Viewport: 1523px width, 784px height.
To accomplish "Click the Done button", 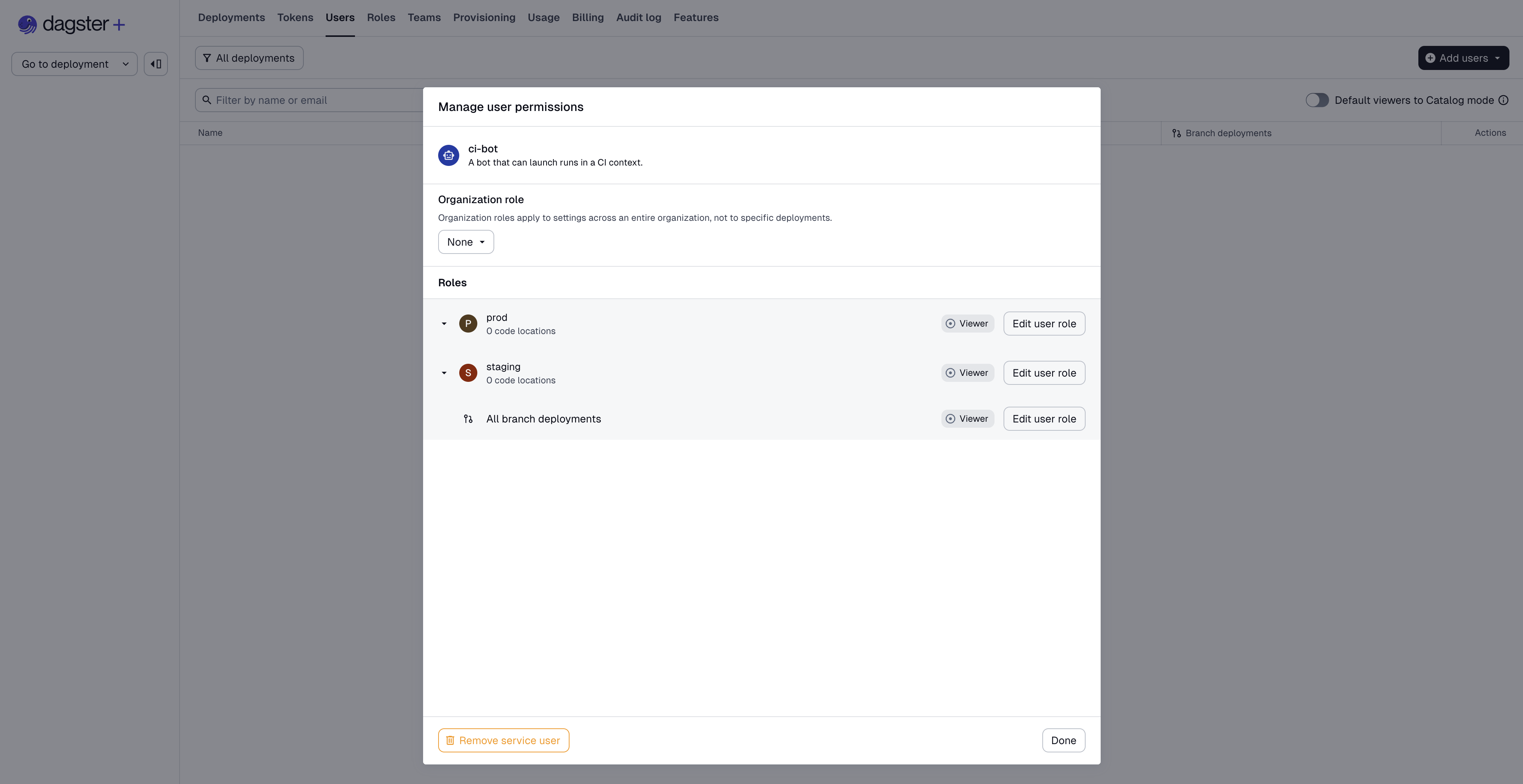I will point(1063,740).
